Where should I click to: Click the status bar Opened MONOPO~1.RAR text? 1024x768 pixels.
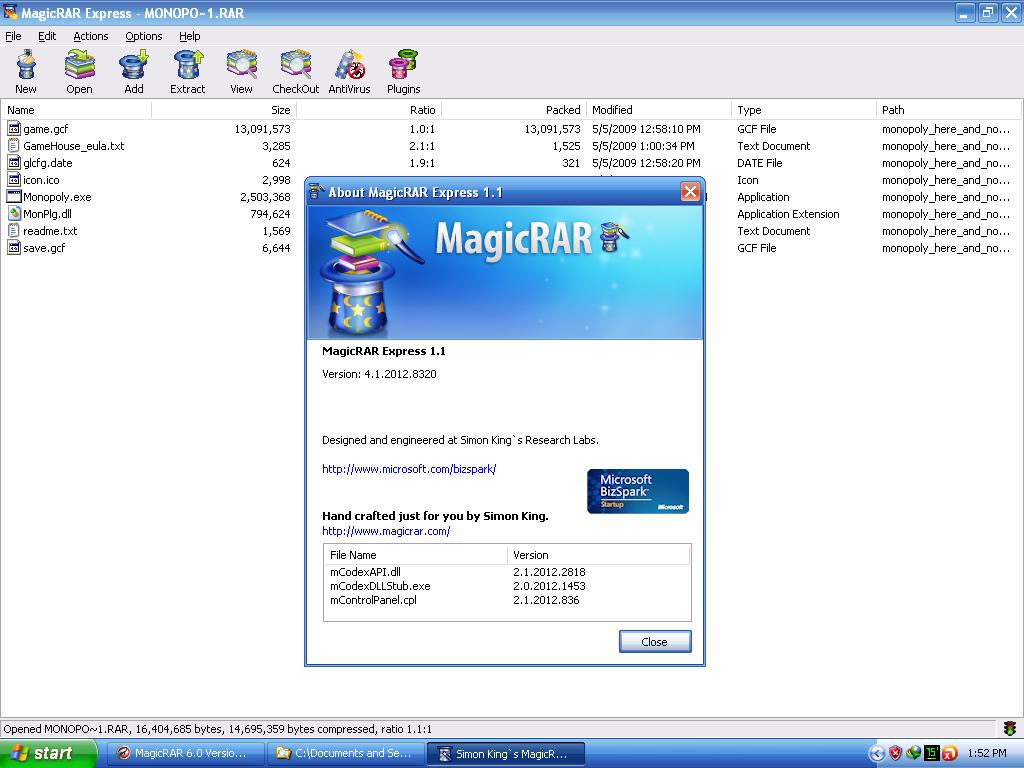coord(217,729)
